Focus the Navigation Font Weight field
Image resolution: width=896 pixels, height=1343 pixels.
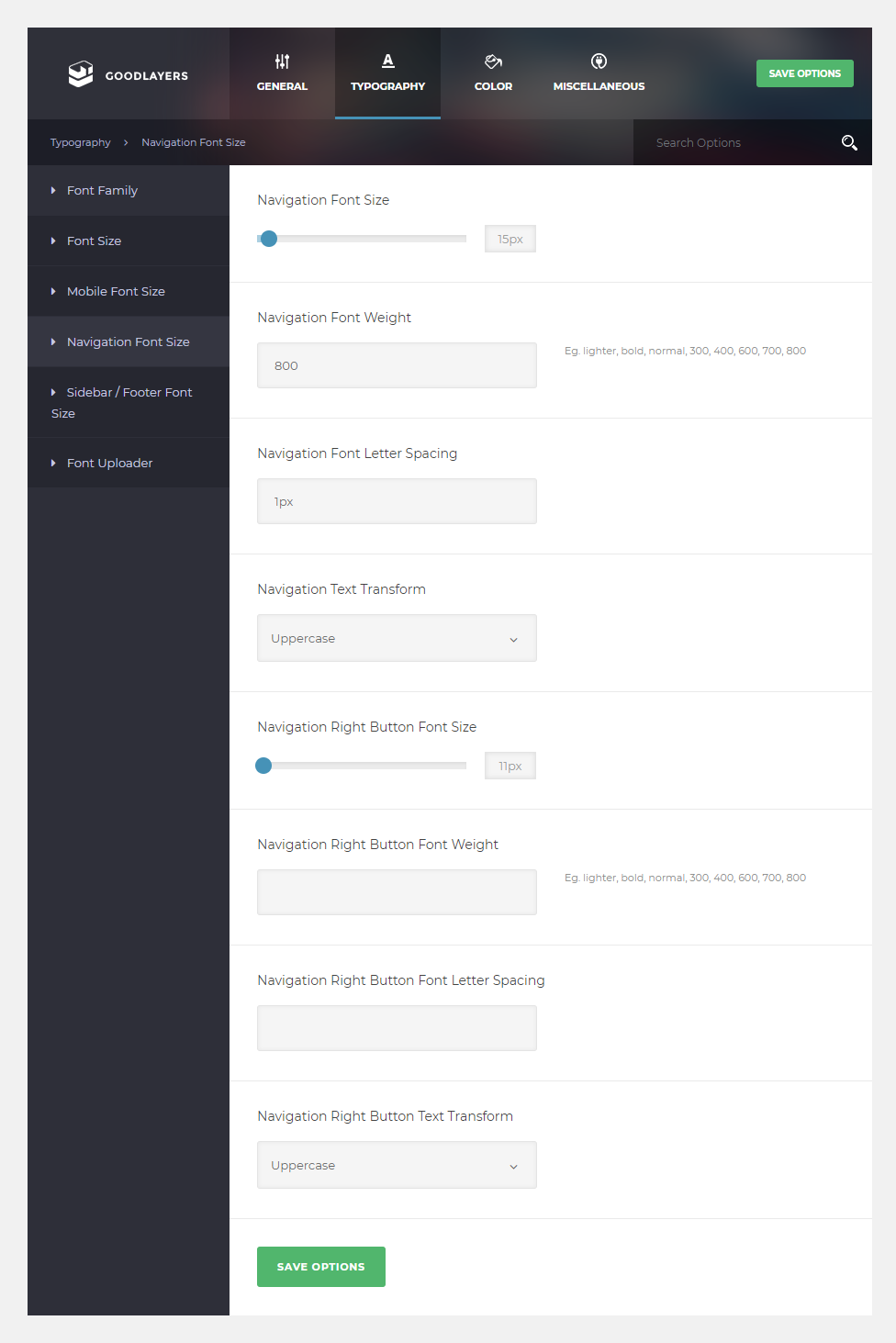coord(397,365)
